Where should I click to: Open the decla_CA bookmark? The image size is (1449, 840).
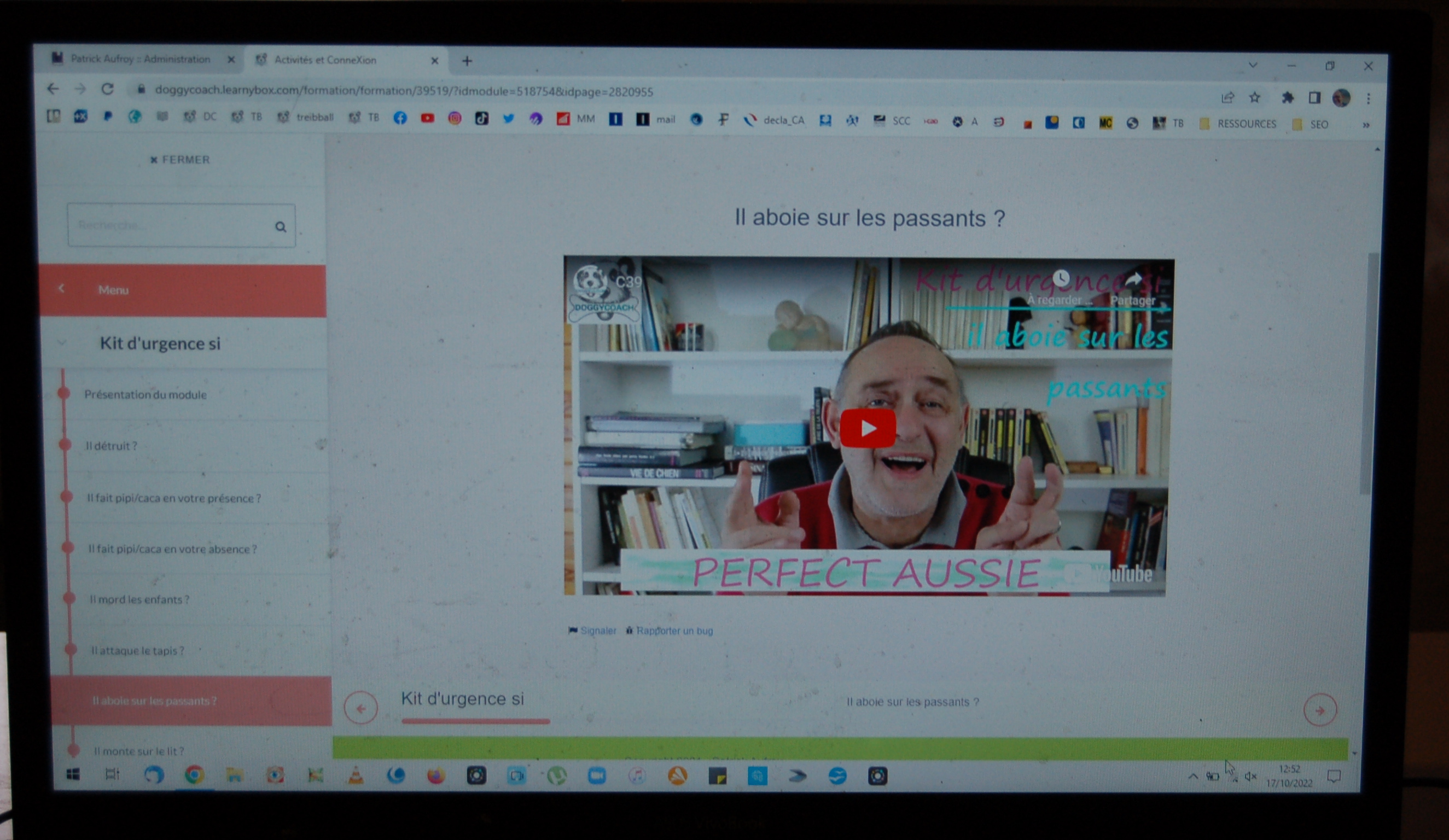774,120
